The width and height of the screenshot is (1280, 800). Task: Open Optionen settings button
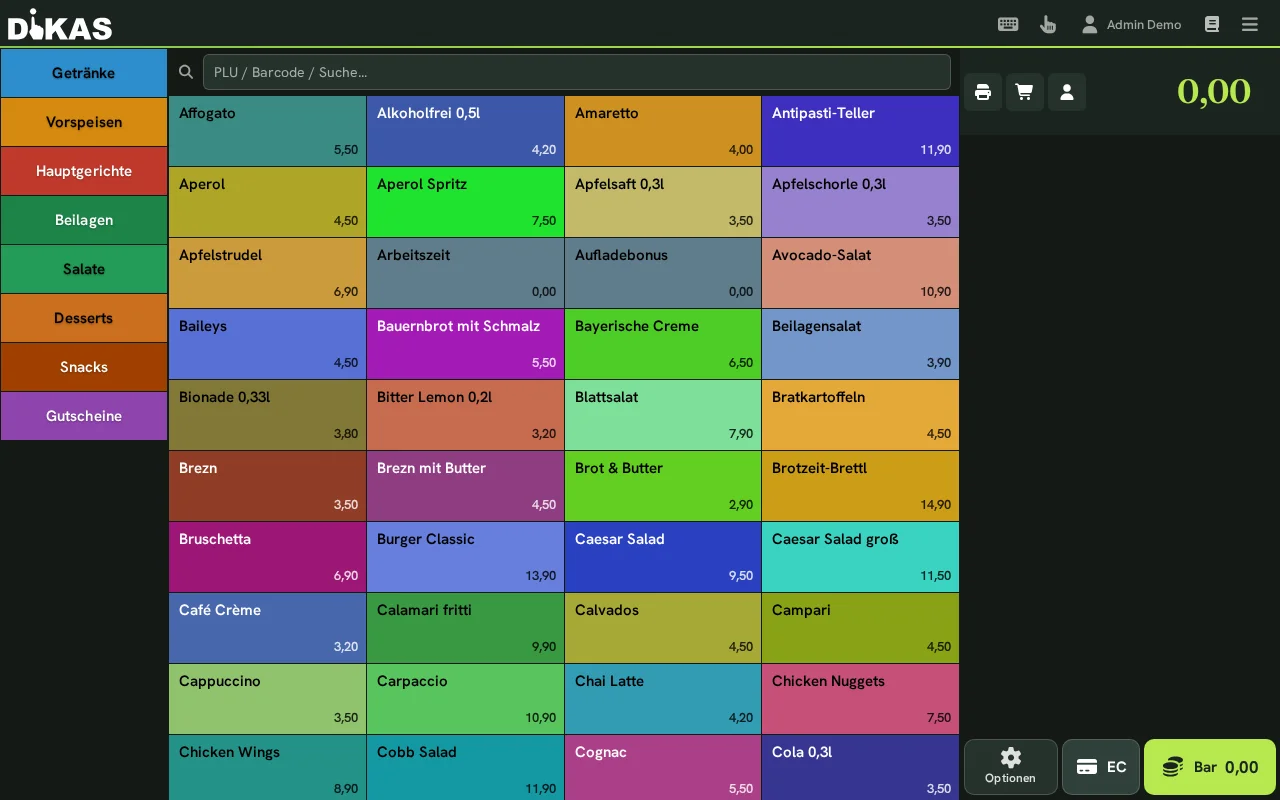(1011, 767)
